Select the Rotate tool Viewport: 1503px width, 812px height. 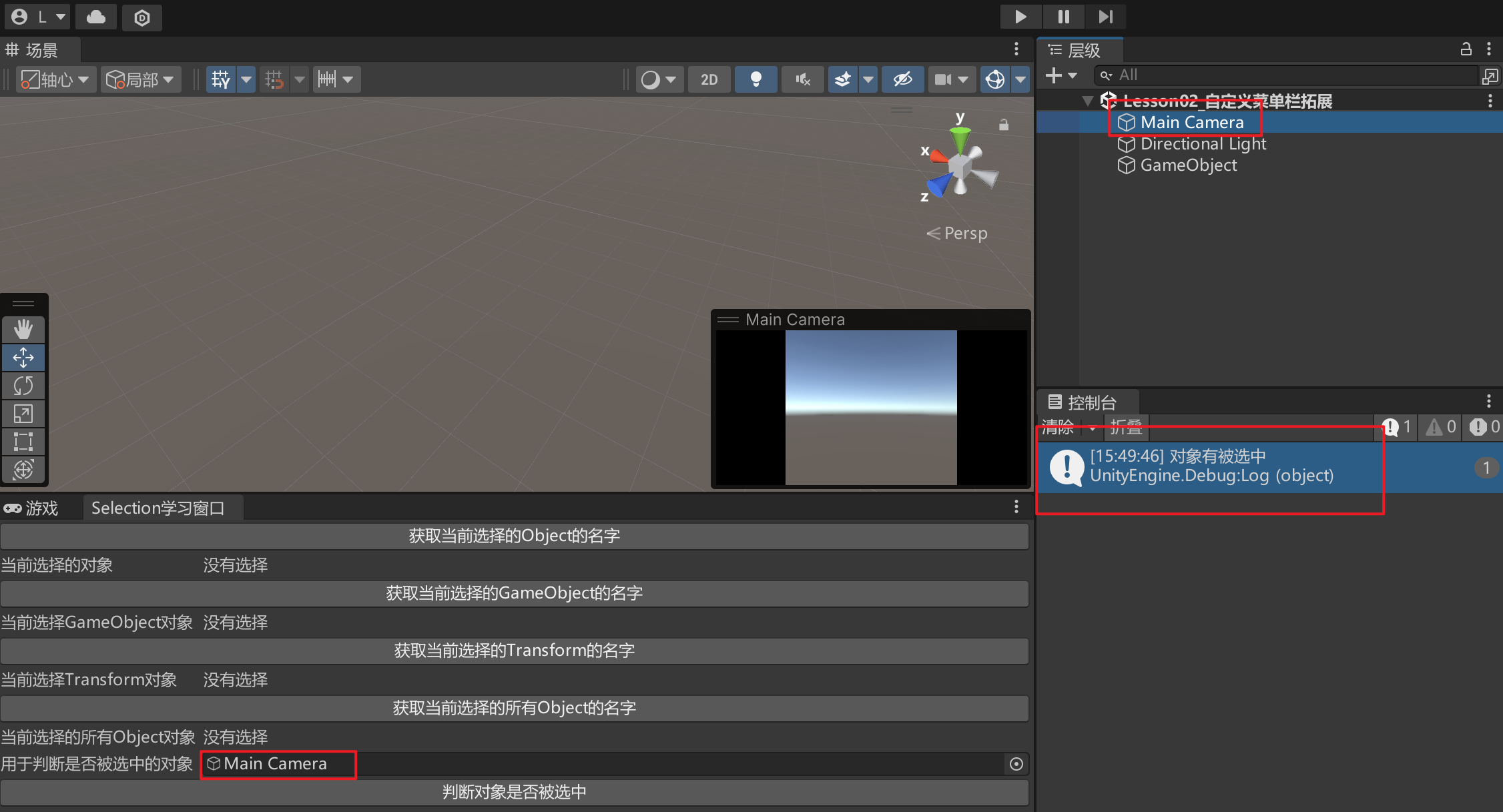(23, 385)
